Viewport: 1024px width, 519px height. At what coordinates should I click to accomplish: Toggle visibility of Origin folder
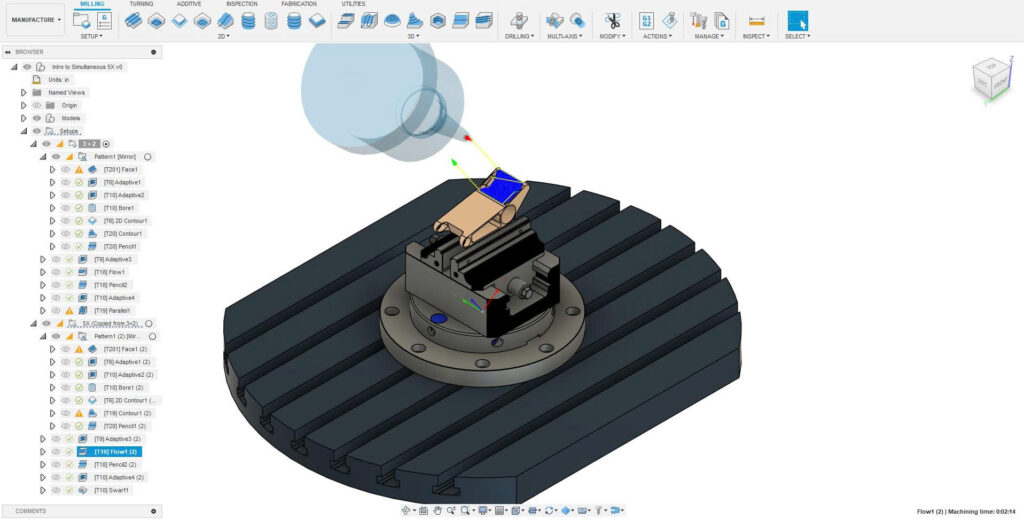point(37,105)
